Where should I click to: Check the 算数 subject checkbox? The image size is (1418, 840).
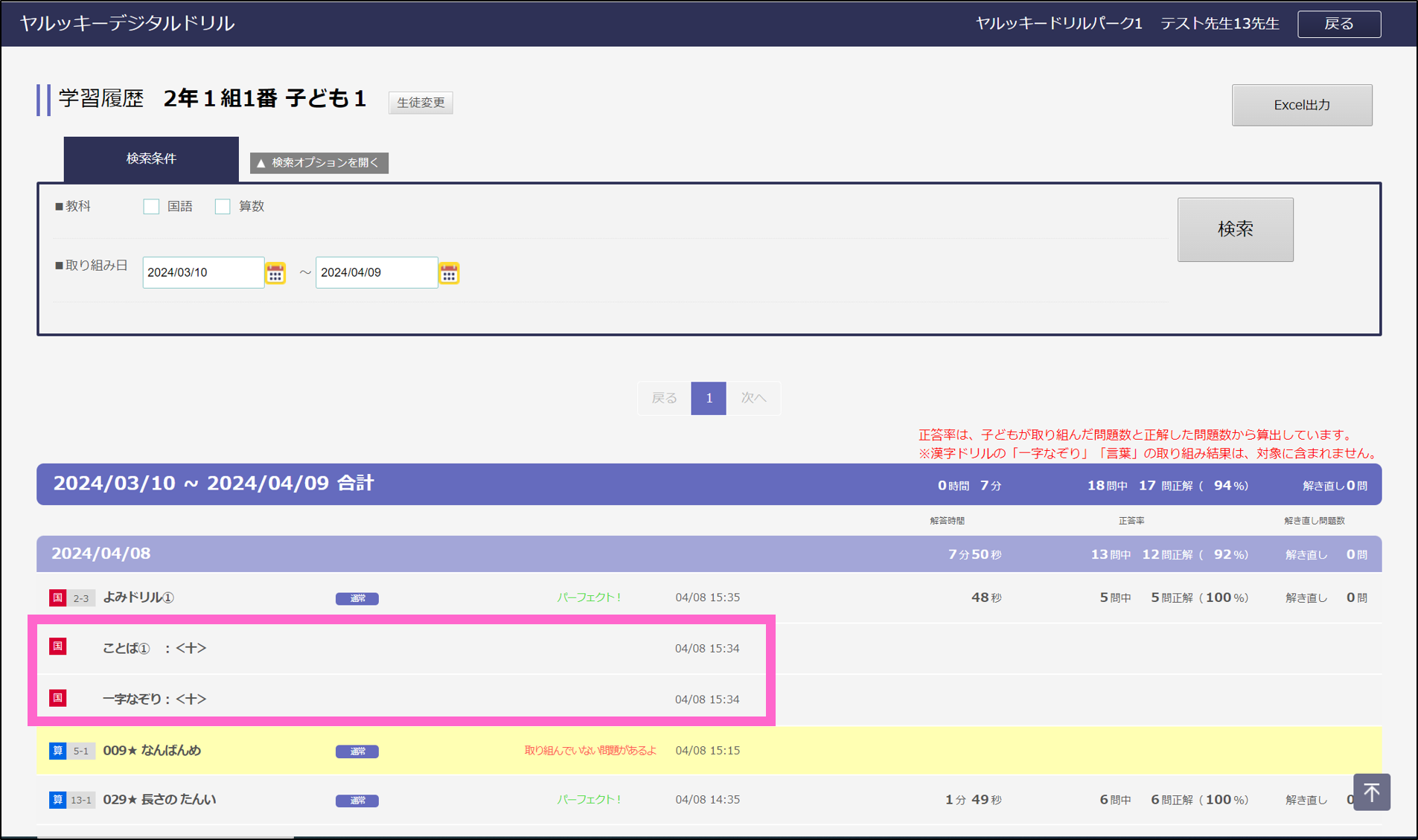coord(223,207)
